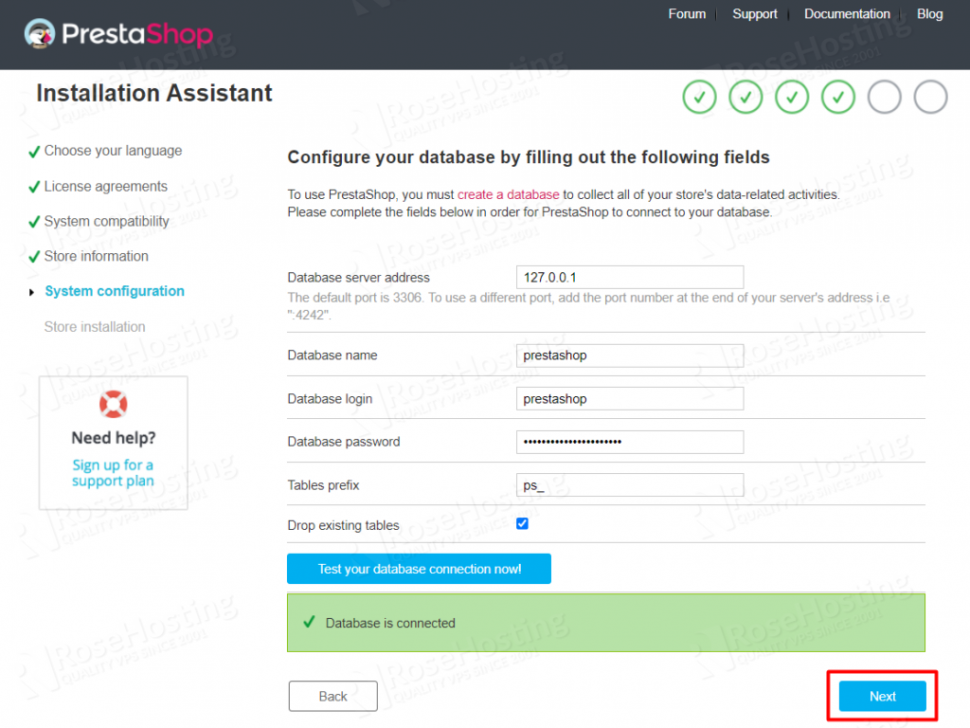This screenshot has height=728, width=970.
Task: Focus the Database server address field
Action: [630, 277]
